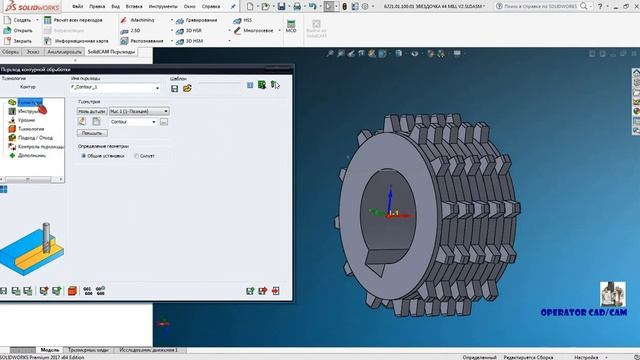Click the Open document icon in the quick-access toolbar
This screenshot has width=640, height=360.
click(265, 6)
